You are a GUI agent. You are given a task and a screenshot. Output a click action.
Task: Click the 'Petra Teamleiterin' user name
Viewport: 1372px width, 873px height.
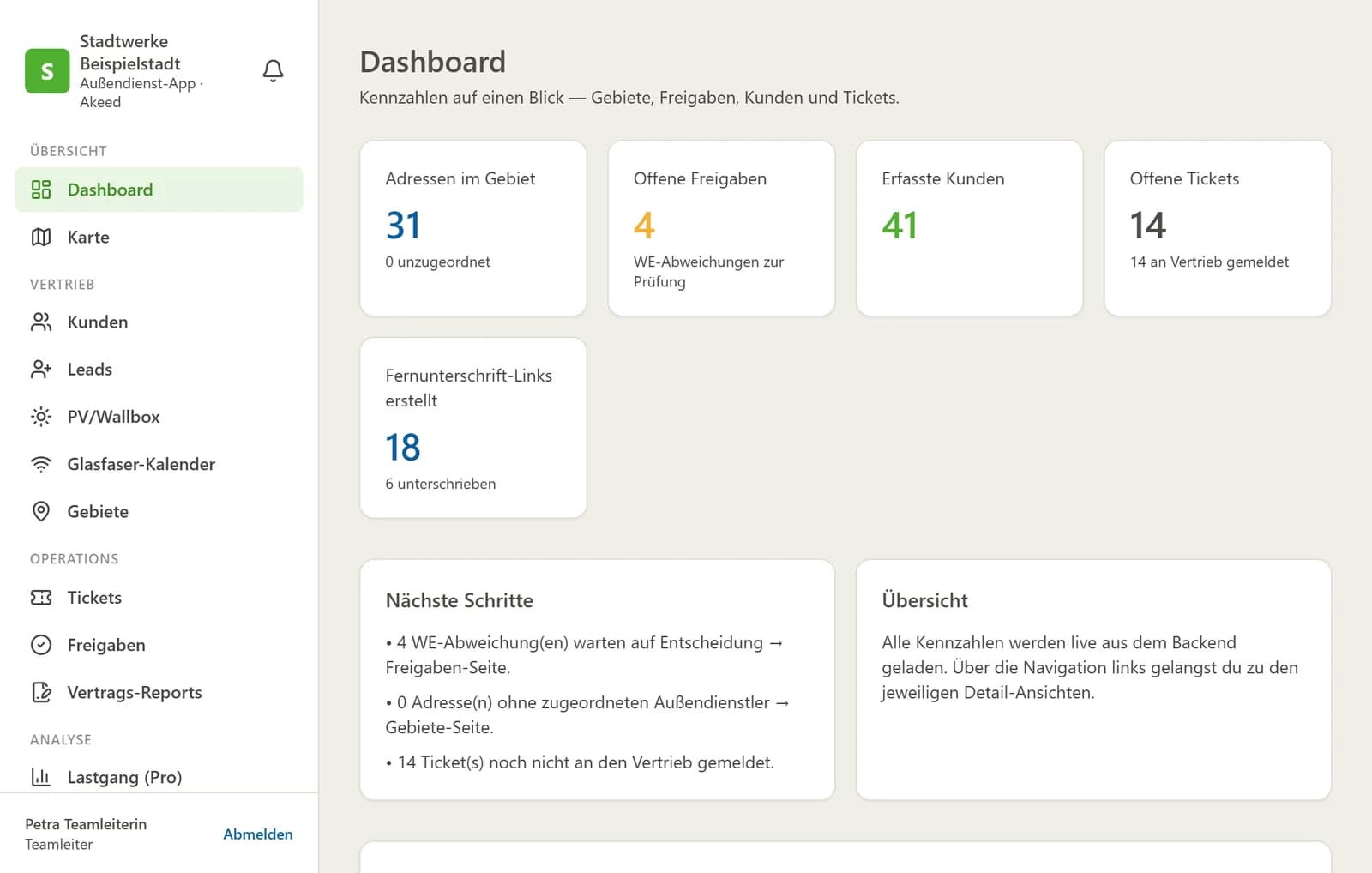(x=86, y=824)
